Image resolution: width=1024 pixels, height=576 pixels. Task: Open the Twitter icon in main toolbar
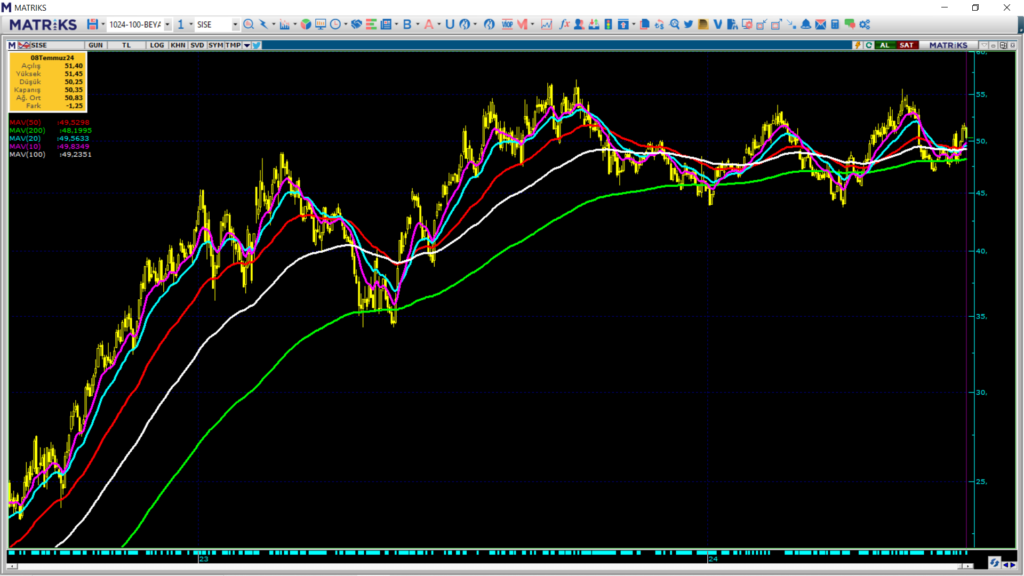point(689,24)
